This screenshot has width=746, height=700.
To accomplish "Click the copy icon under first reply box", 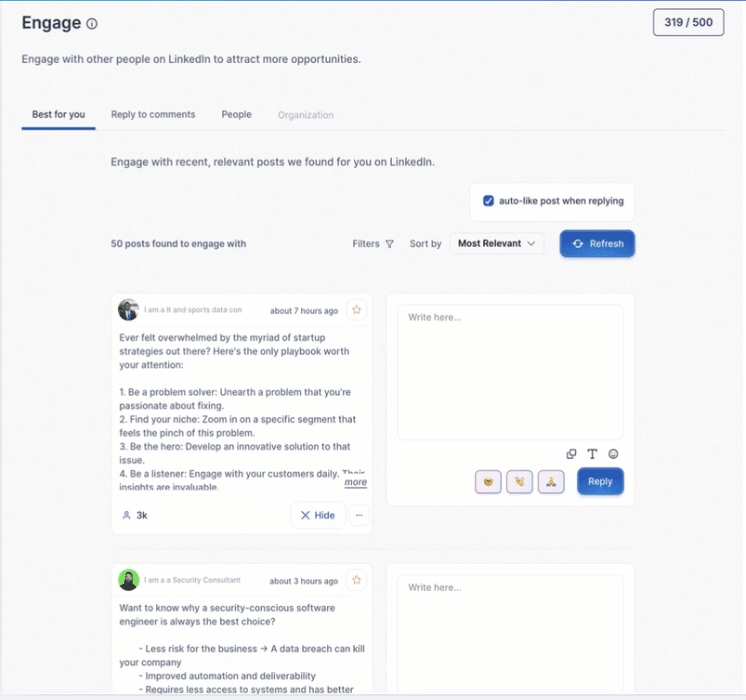I will 571,454.
